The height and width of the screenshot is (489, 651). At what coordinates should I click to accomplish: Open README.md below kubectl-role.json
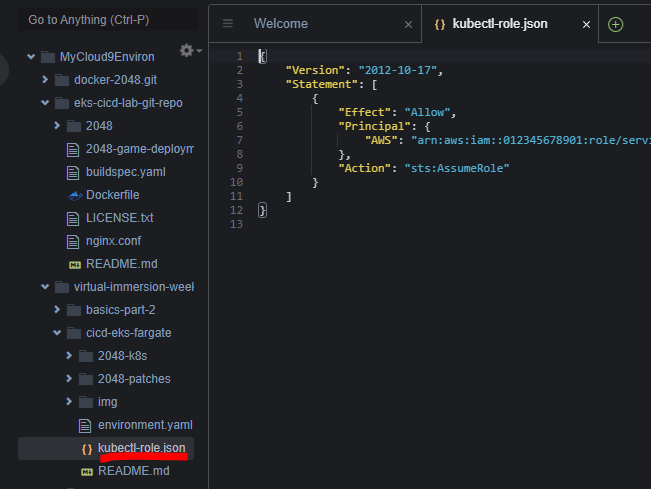point(134,471)
